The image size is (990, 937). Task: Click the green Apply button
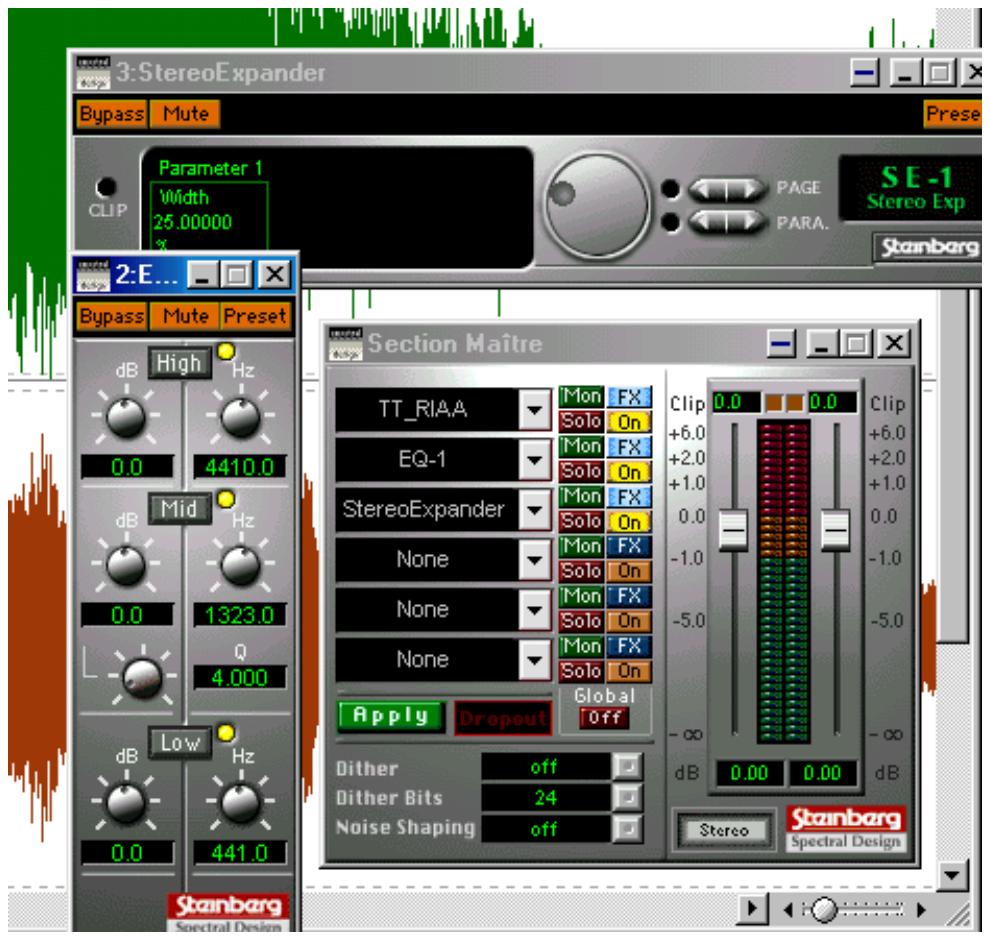pos(391,715)
